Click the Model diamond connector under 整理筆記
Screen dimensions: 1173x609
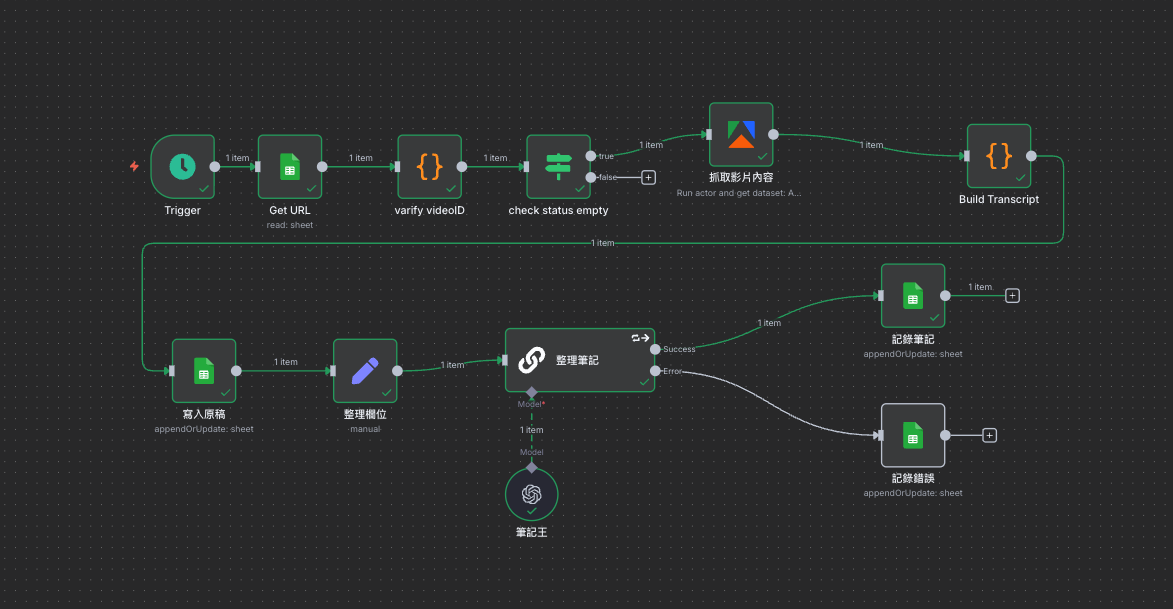pos(531,392)
